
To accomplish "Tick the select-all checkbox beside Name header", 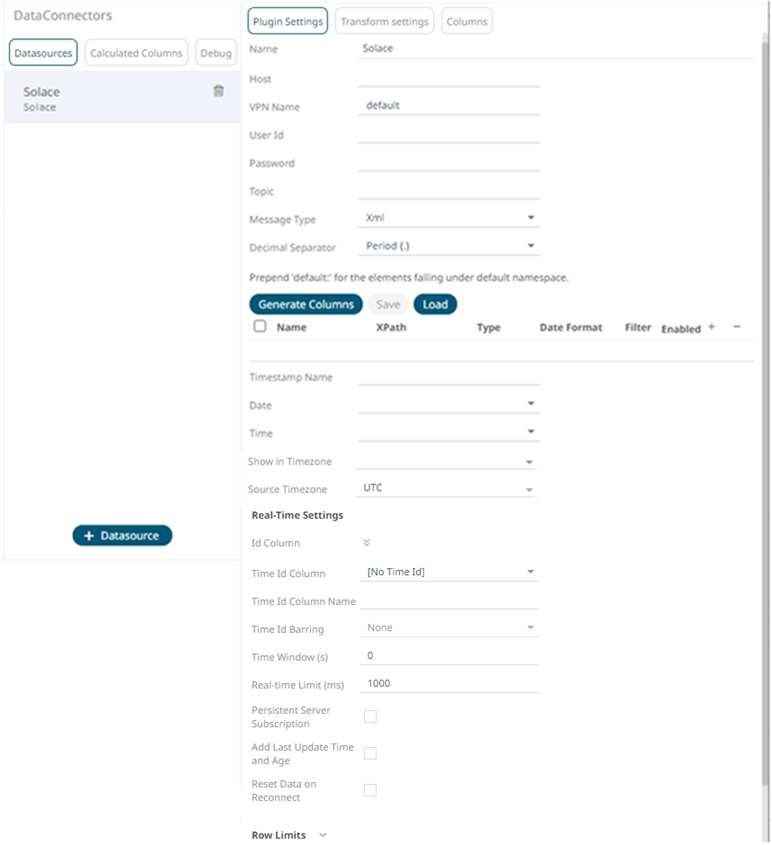I will click(x=260, y=327).
